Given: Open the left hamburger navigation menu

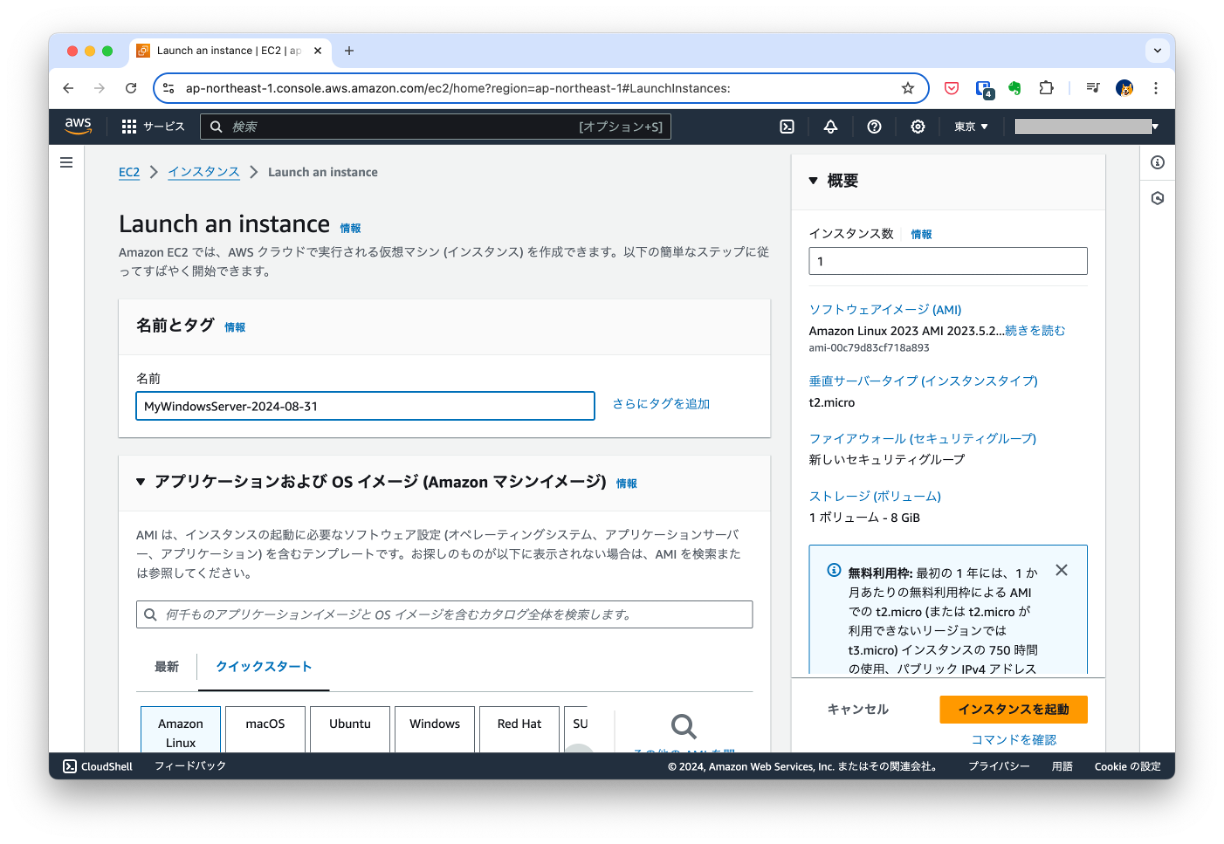Looking at the screenshot, I should (x=66, y=162).
